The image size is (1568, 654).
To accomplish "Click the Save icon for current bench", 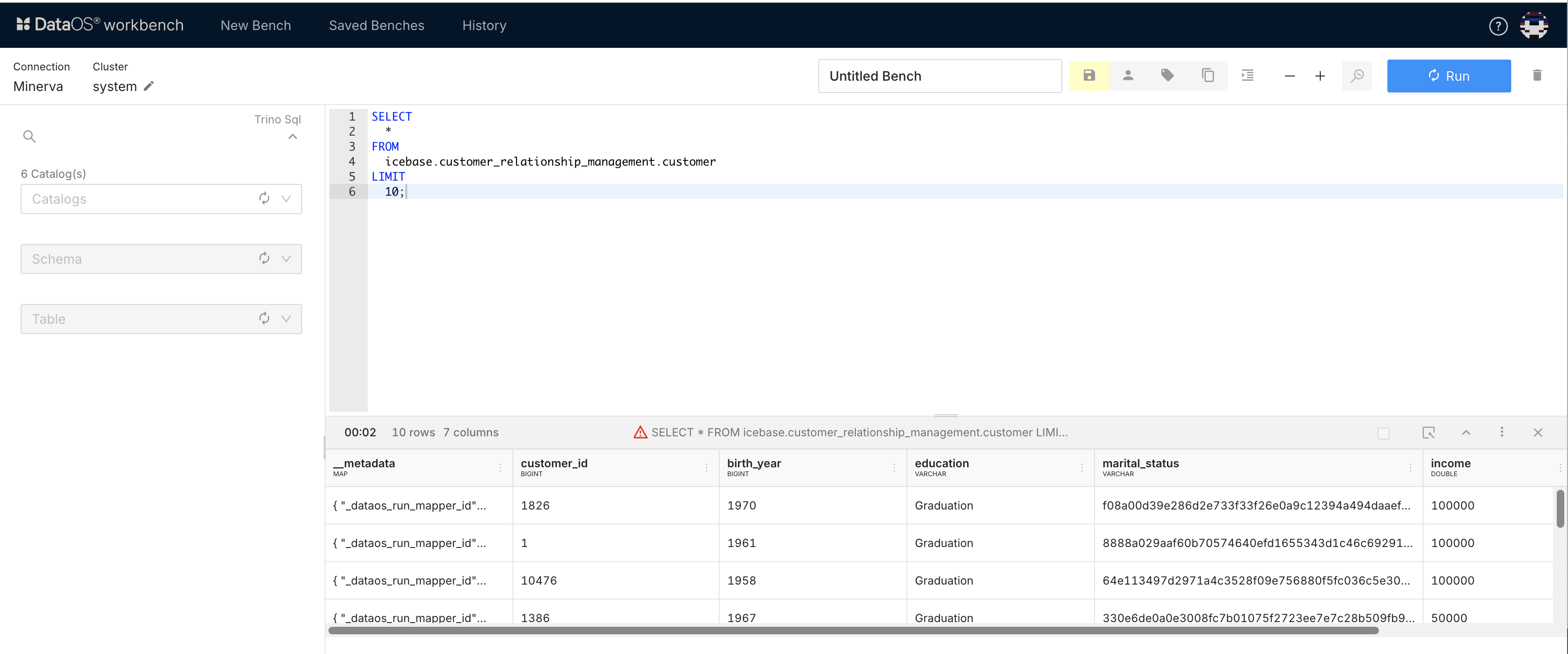I will tap(1089, 76).
